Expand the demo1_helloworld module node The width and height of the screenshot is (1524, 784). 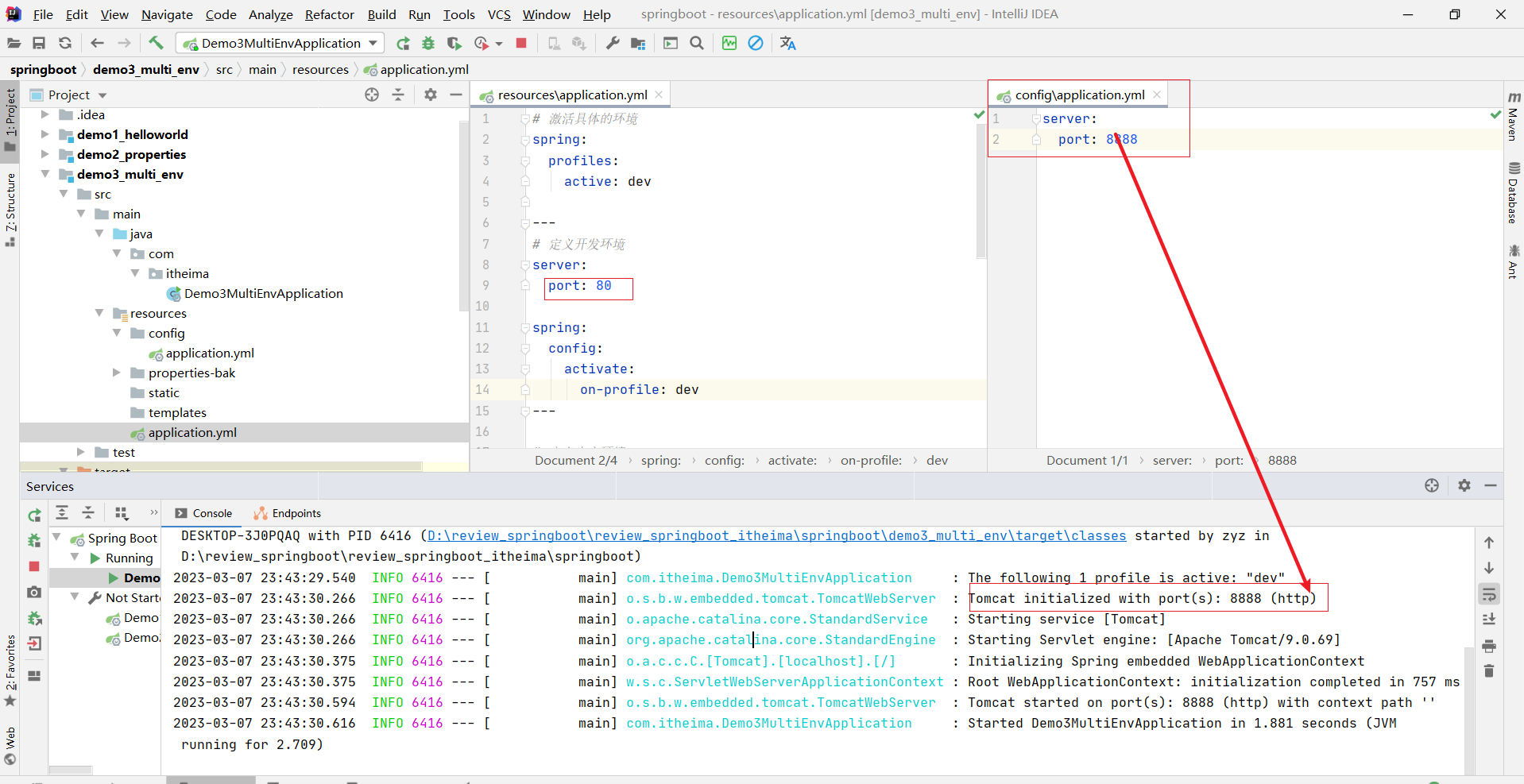click(x=45, y=134)
